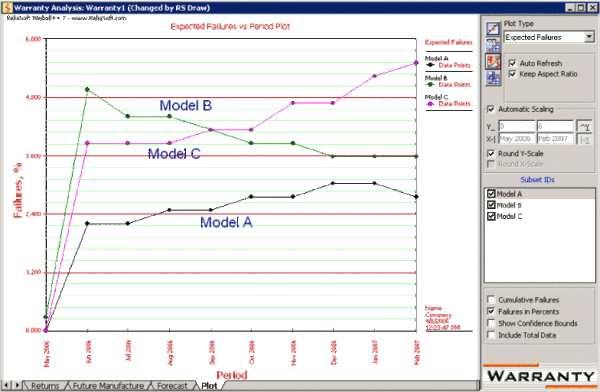Switch to the Returns tab
The width and height of the screenshot is (600, 392).
click(x=45, y=385)
